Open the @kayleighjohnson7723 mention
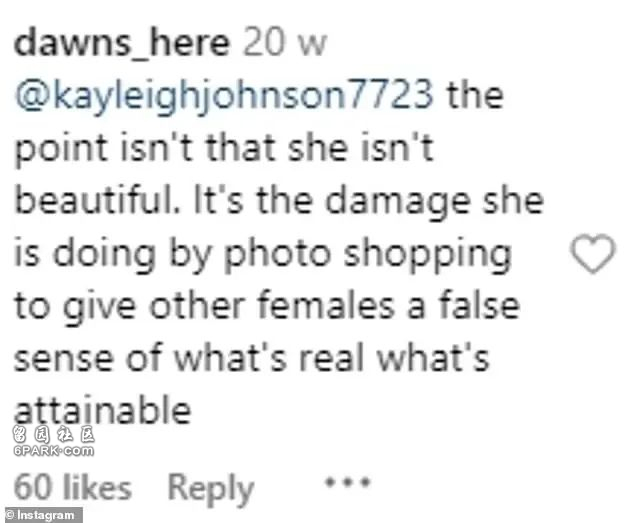Screen dimensions: 634x523 click(224, 97)
